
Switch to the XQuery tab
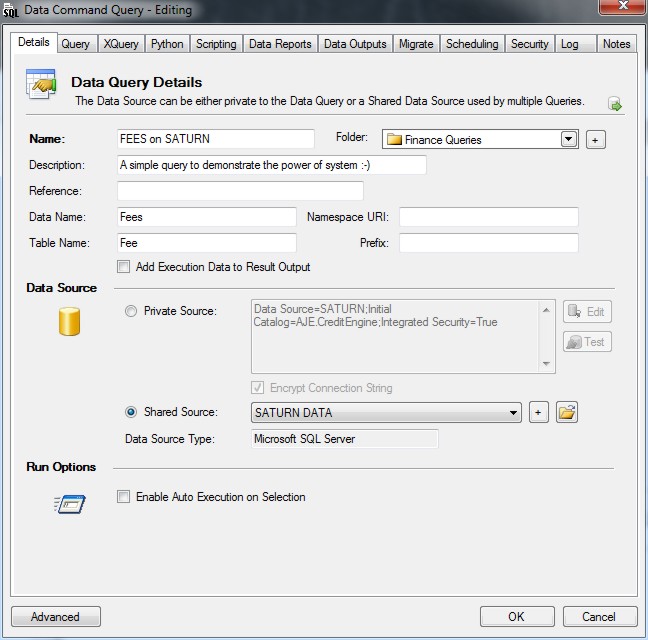(x=121, y=44)
